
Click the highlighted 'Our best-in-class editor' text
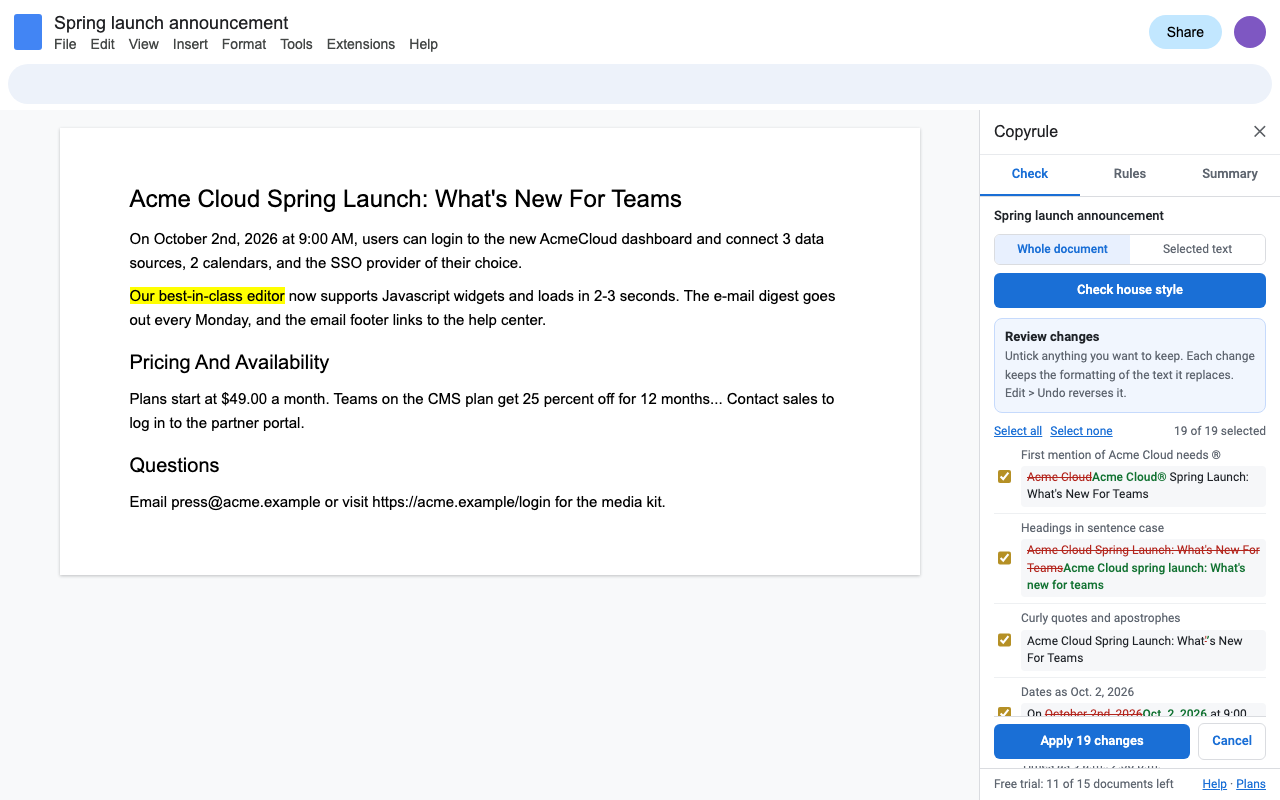(207, 296)
